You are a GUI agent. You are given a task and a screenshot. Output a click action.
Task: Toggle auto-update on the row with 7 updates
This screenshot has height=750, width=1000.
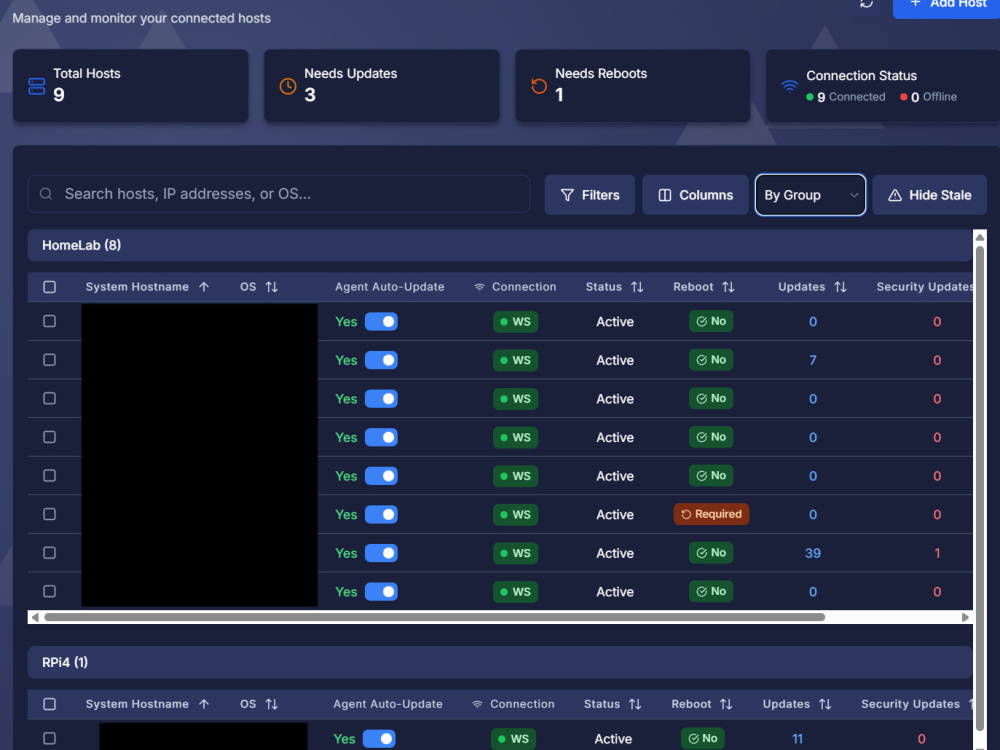click(x=381, y=360)
